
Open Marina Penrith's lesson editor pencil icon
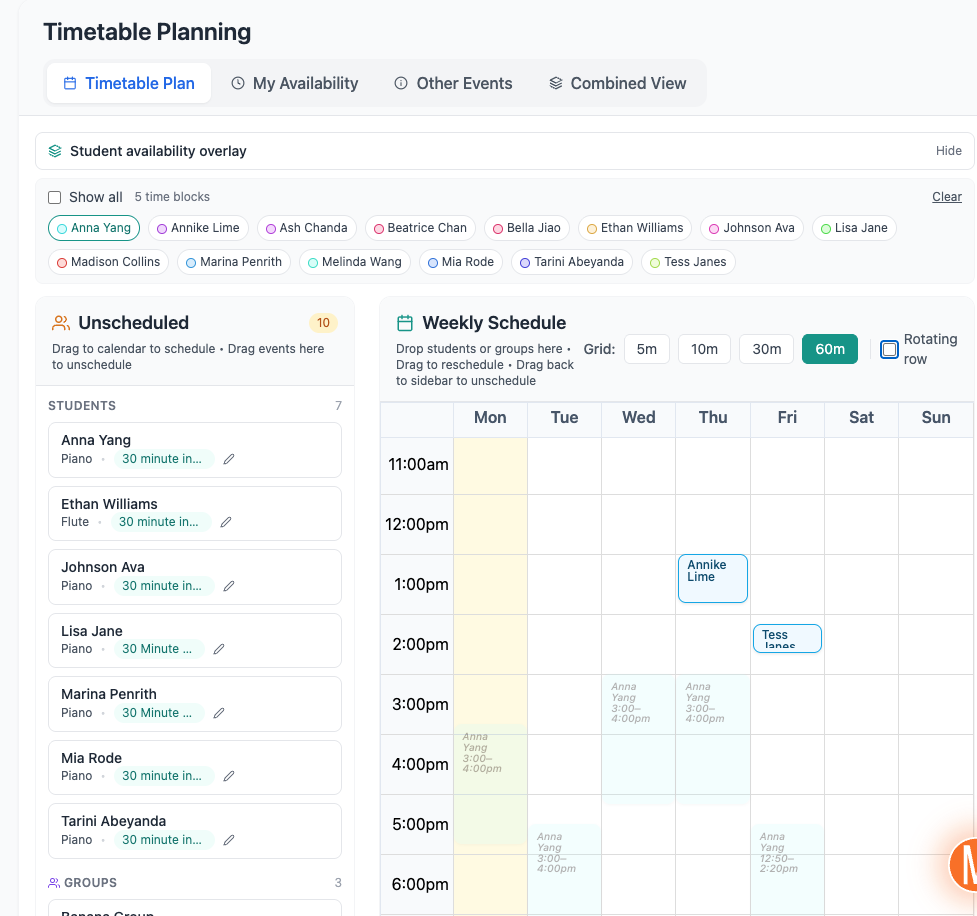[218, 713]
